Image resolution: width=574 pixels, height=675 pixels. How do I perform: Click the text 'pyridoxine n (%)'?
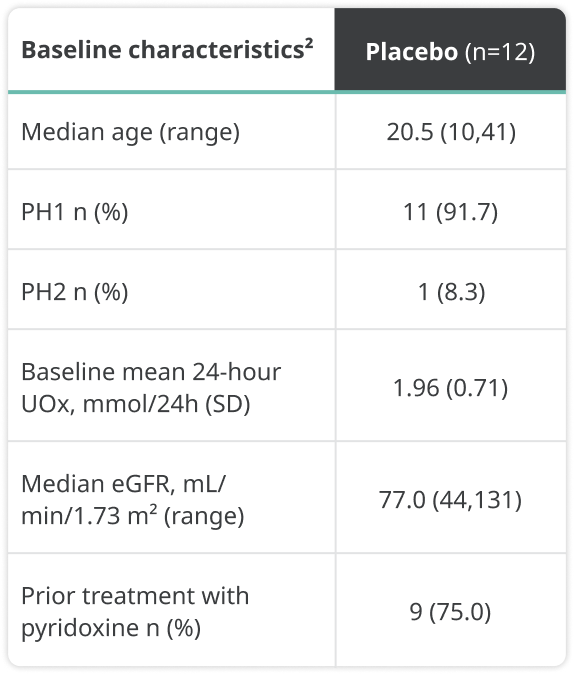click(x=111, y=628)
